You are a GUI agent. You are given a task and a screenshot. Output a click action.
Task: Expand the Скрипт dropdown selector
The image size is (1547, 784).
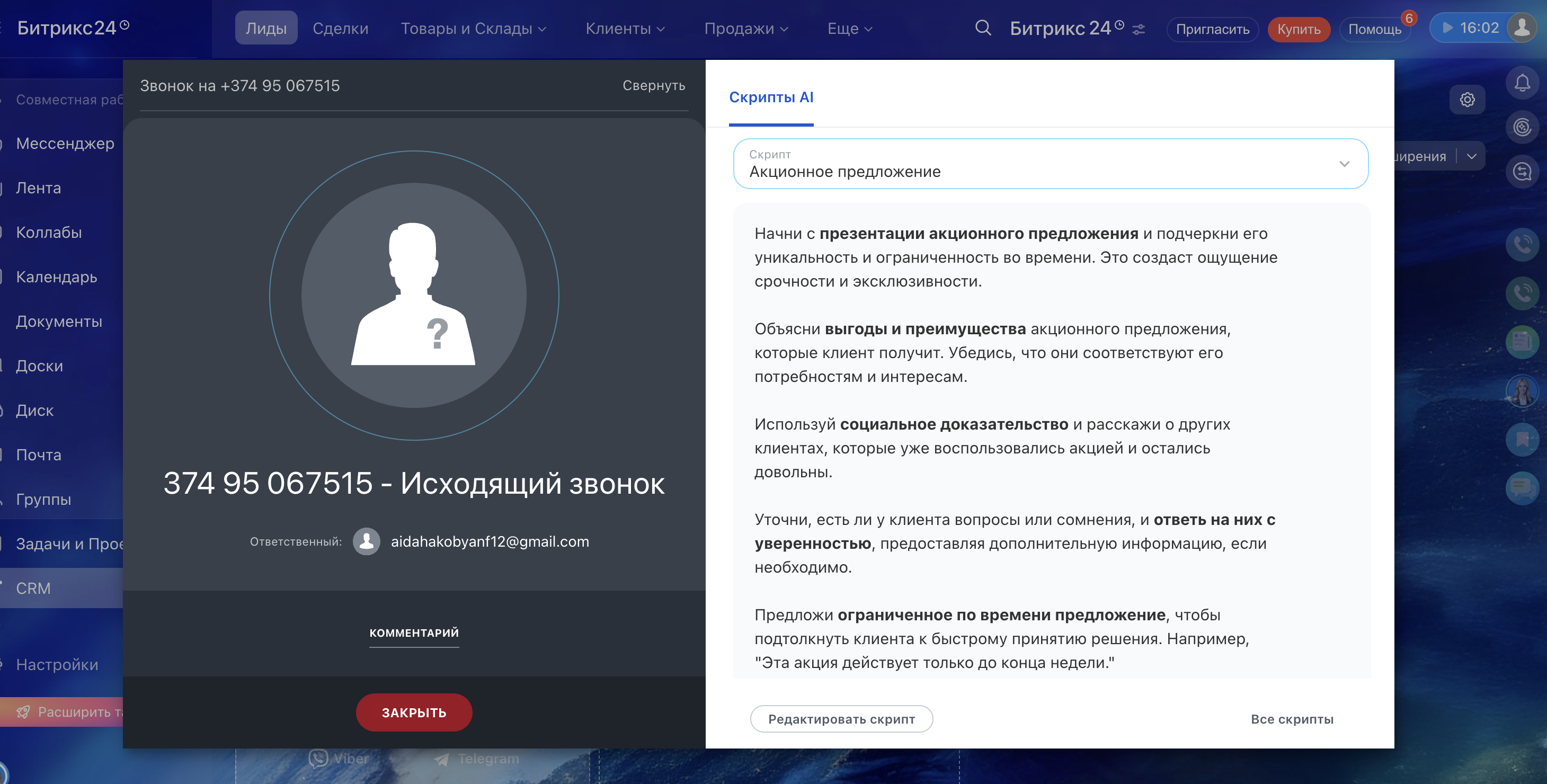(1051, 164)
